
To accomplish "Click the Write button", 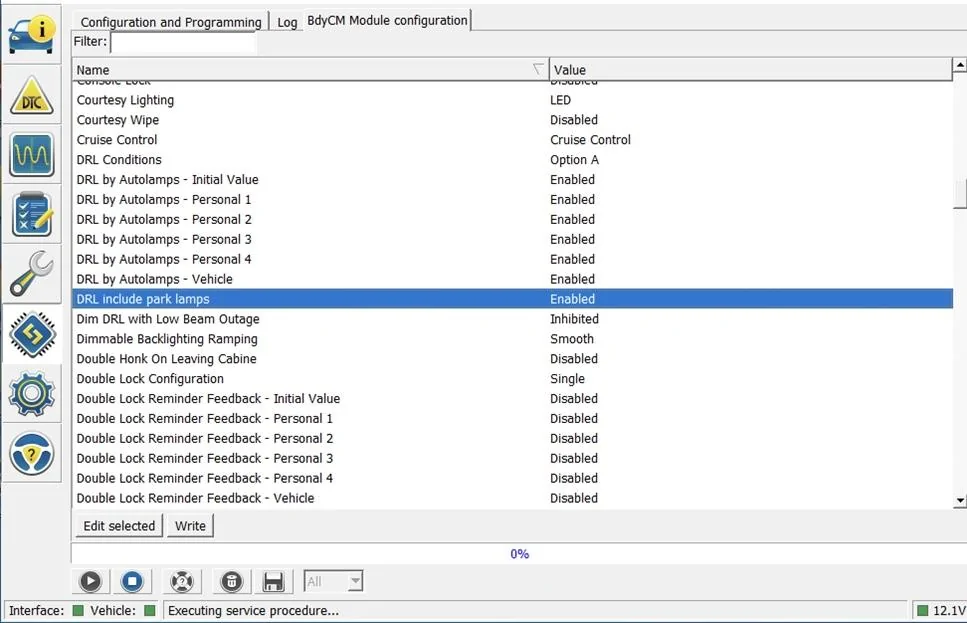I will [x=190, y=526].
